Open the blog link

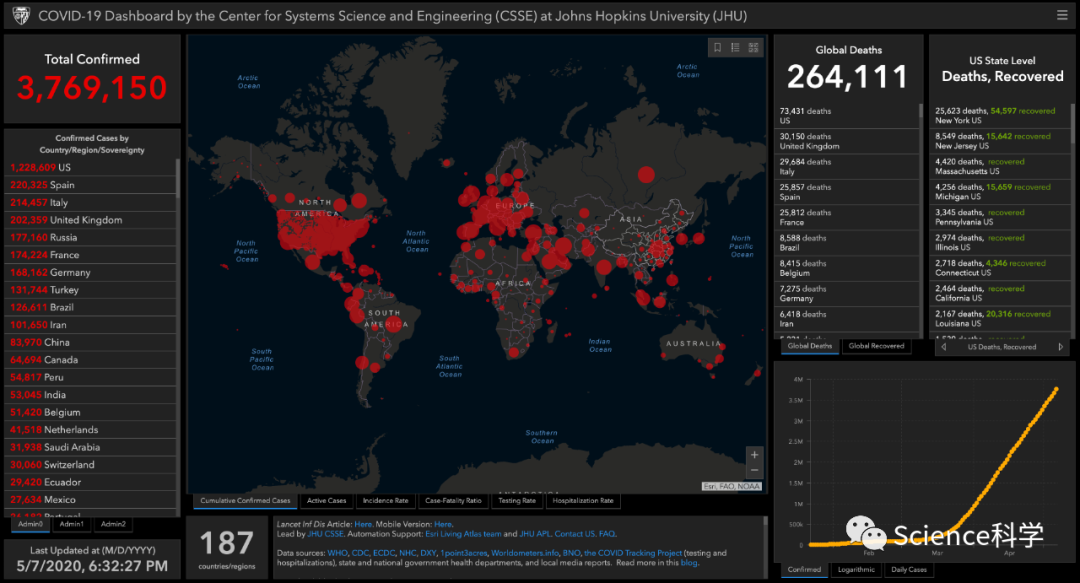click(x=688, y=563)
